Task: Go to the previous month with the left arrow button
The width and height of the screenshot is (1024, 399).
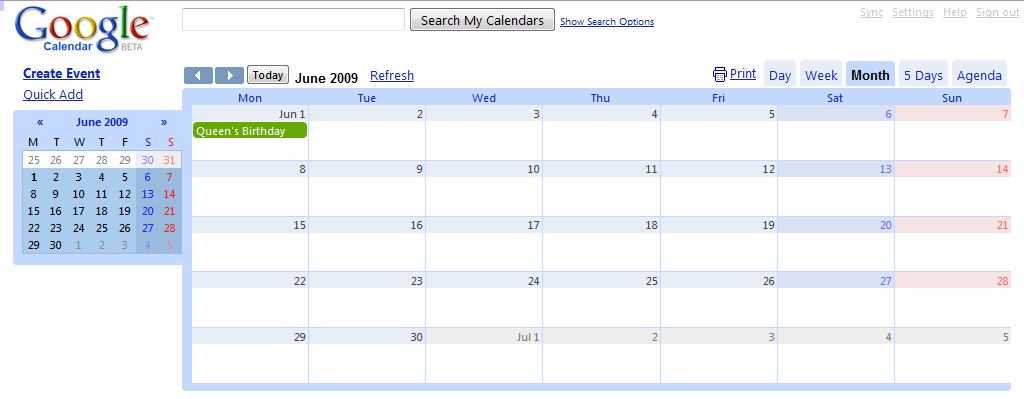Action: 199,76
